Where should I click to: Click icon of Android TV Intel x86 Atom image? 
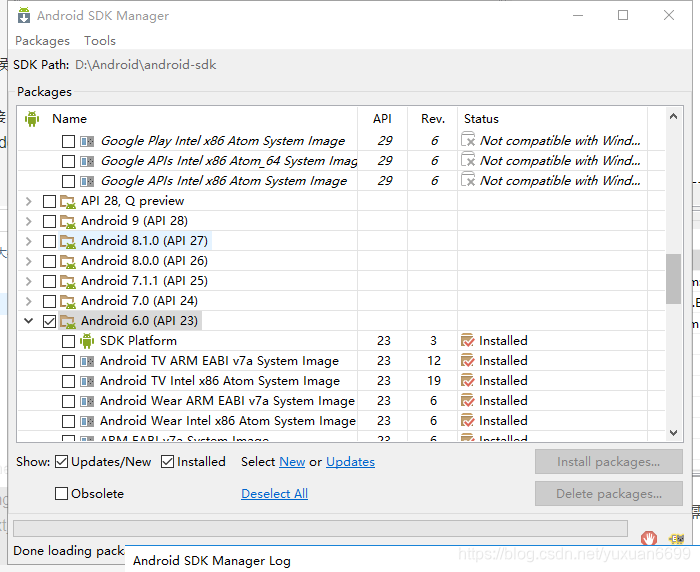[x=87, y=381]
